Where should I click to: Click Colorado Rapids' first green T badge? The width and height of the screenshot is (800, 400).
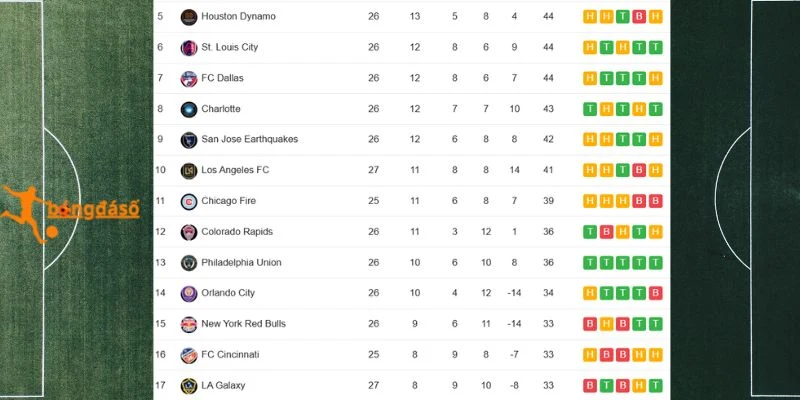[x=590, y=232]
